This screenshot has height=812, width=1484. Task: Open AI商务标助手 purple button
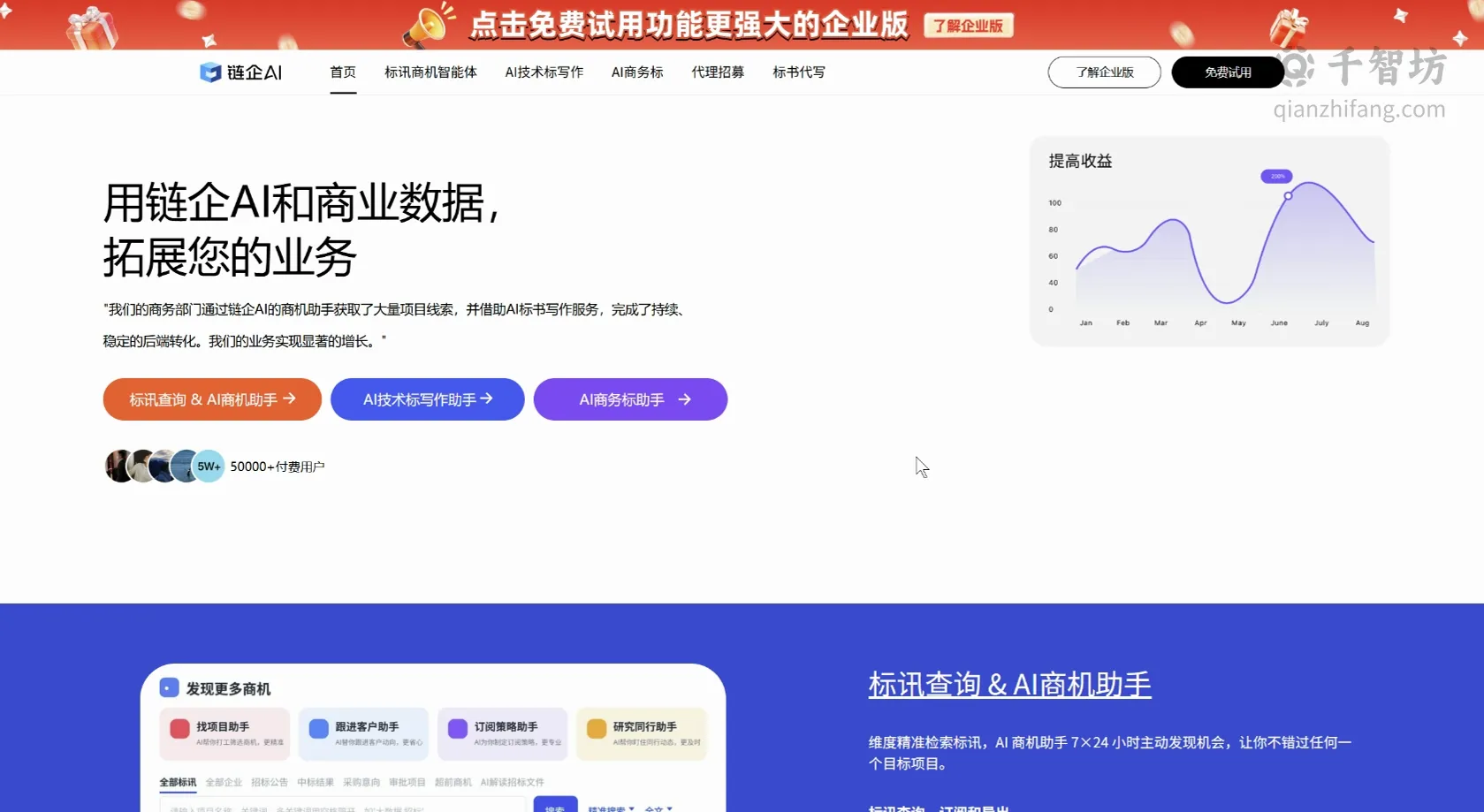[631, 399]
